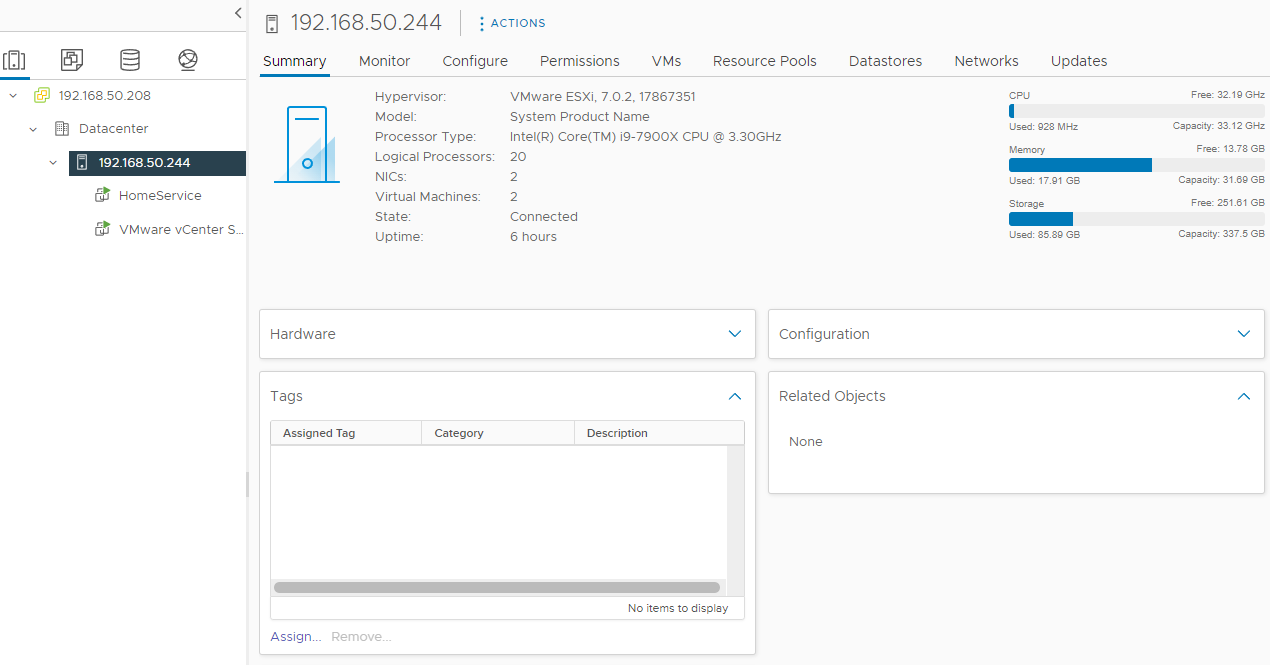Switch to VMs and Templates view icon
The height and width of the screenshot is (665, 1270).
point(72,60)
